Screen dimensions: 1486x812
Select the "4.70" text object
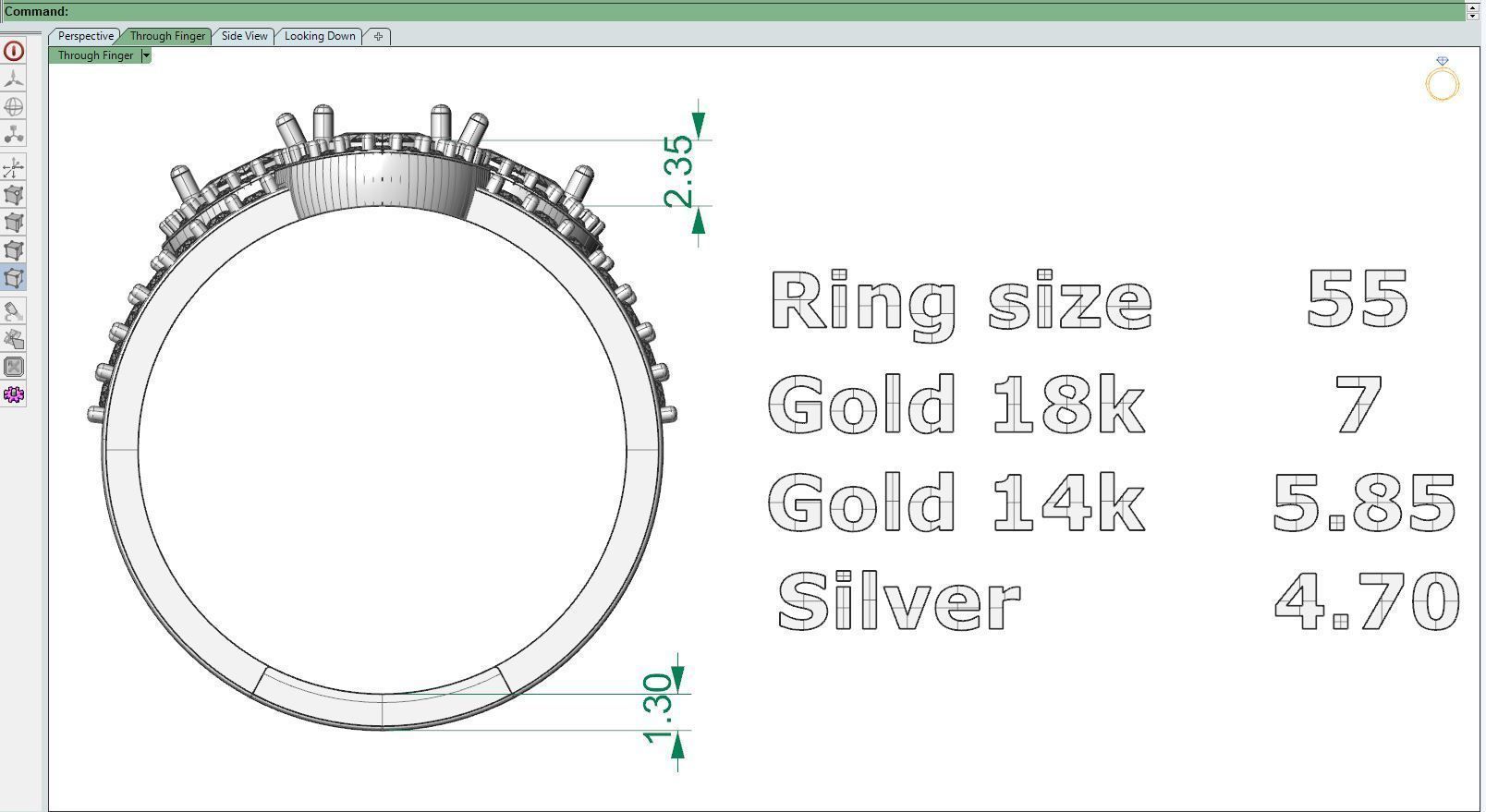pos(1367,600)
